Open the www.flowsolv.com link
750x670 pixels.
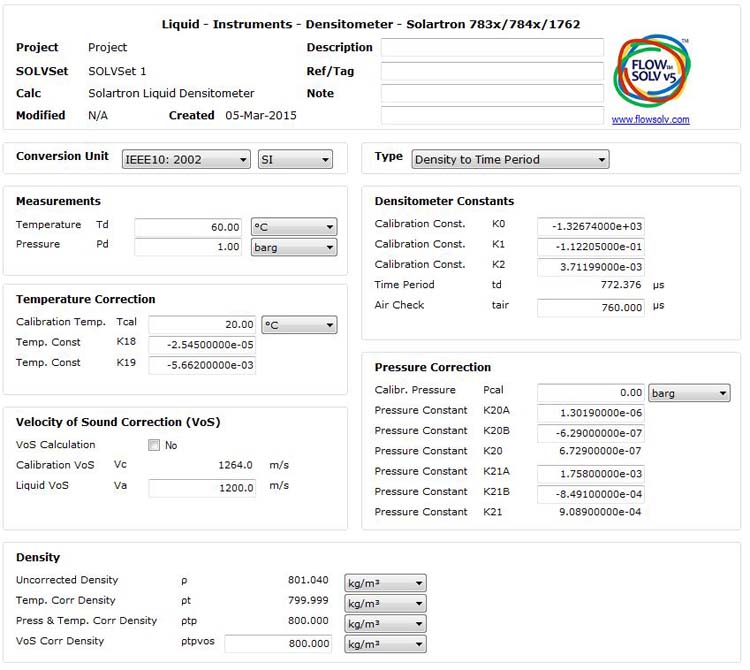coord(651,120)
